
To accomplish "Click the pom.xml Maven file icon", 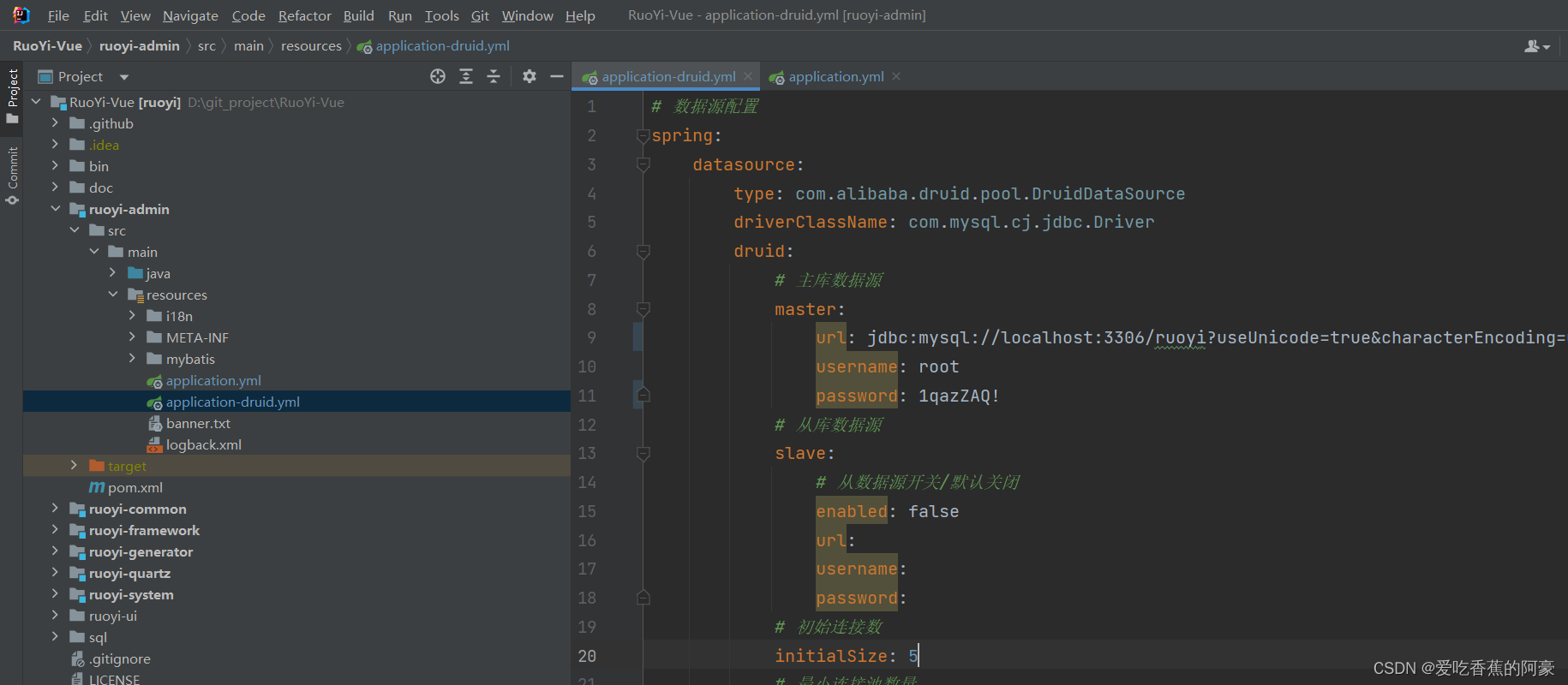I will 97,487.
